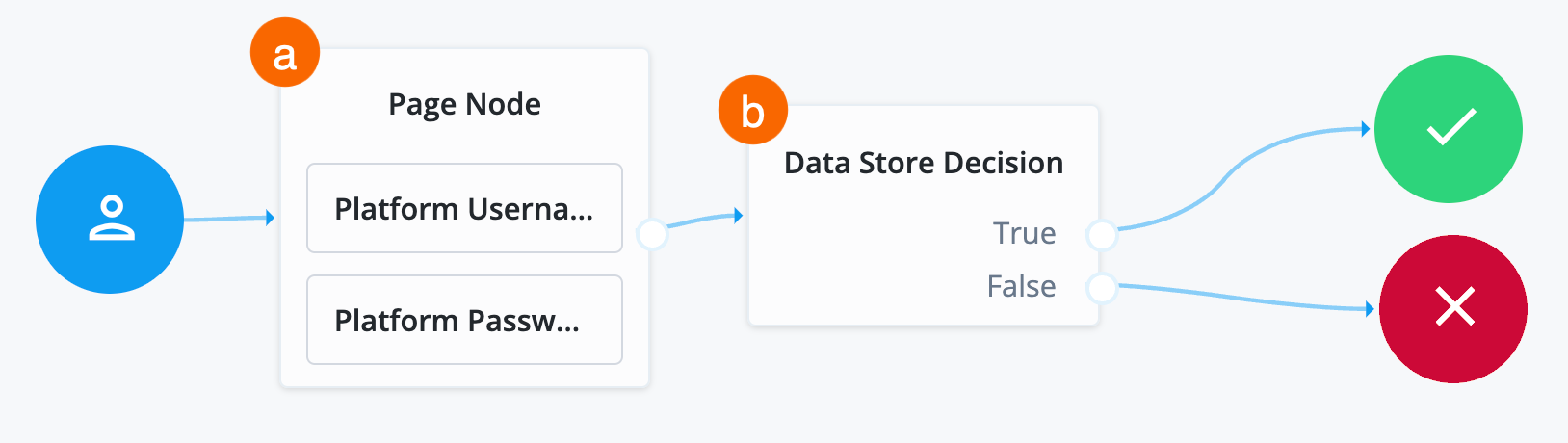Click the True outcome label
The width and height of the screenshot is (1568, 443).
tap(1024, 233)
